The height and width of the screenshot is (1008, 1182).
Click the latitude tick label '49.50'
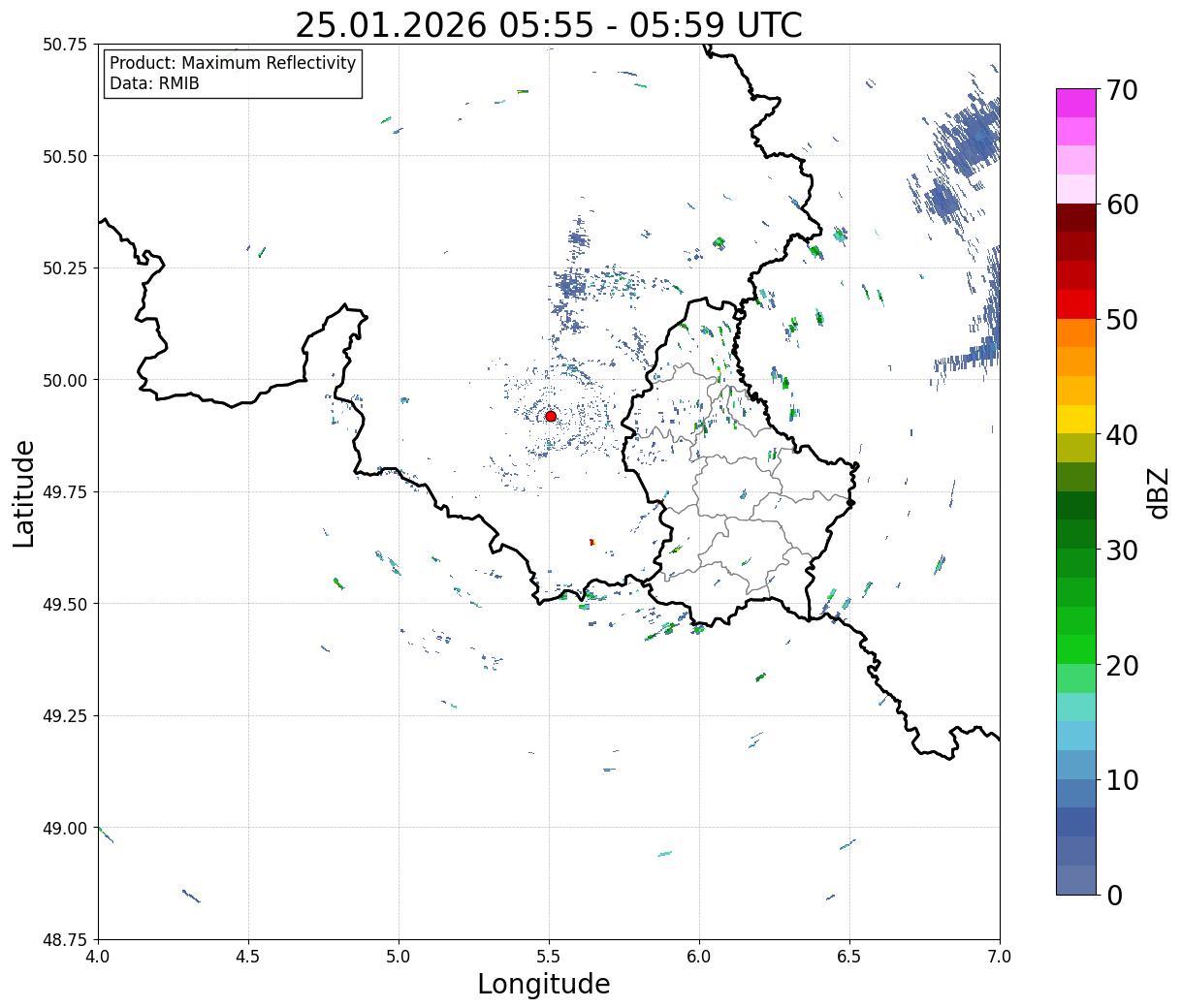pos(64,604)
